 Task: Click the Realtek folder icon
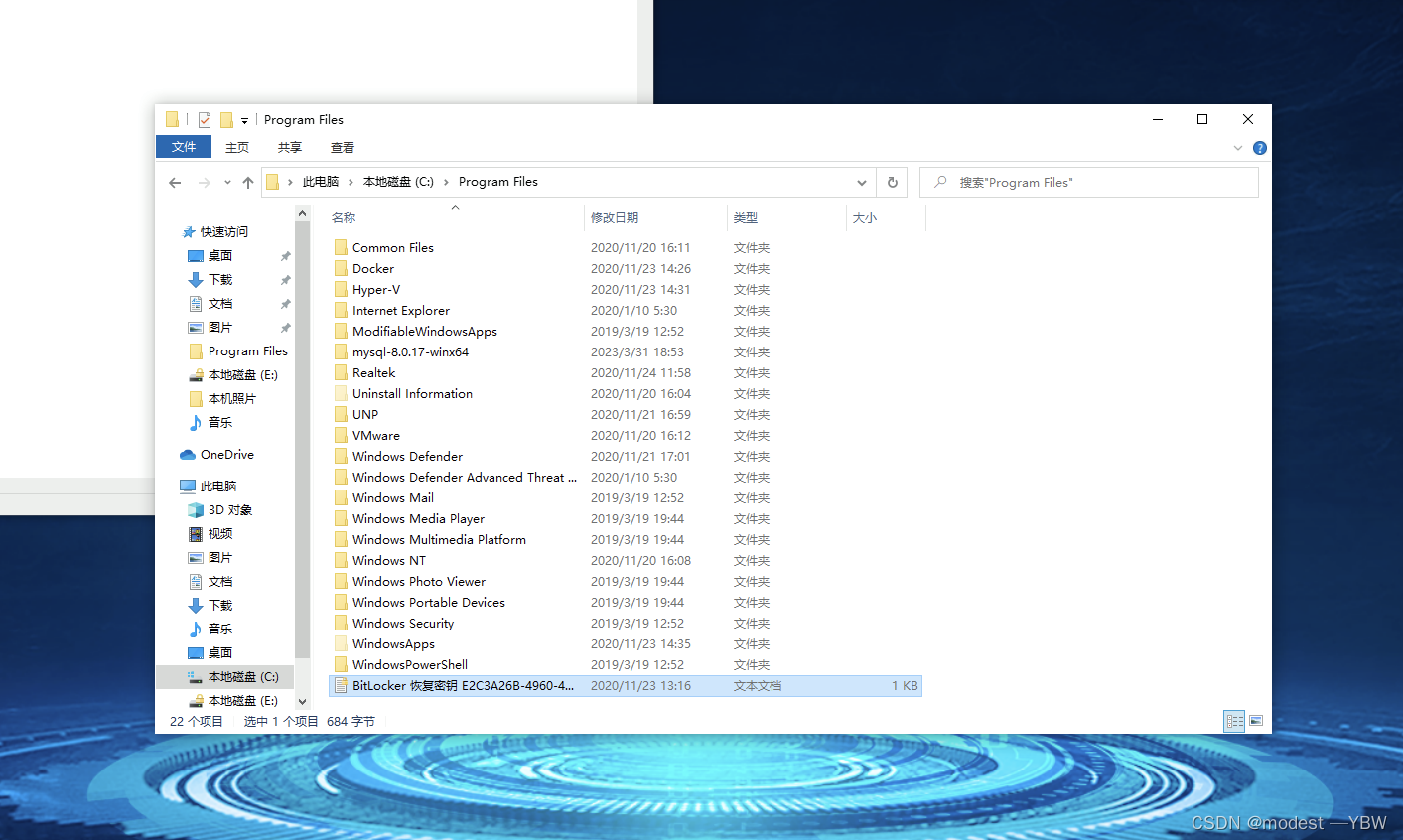tap(341, 372)
